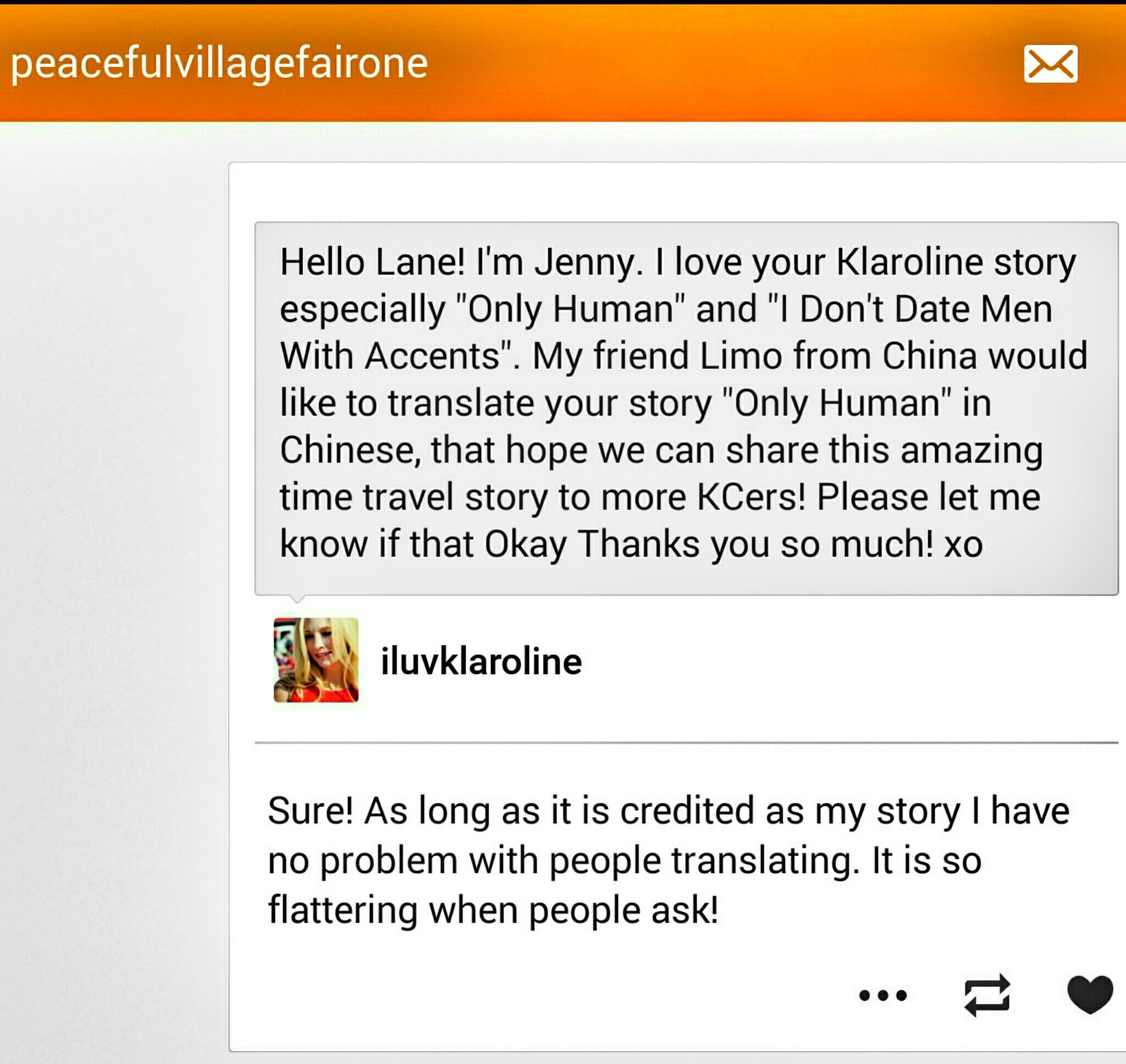Viewport: 1126px width, 1064px height.
Task: Click the divider line below the asker name
Action: pos(686,742)
